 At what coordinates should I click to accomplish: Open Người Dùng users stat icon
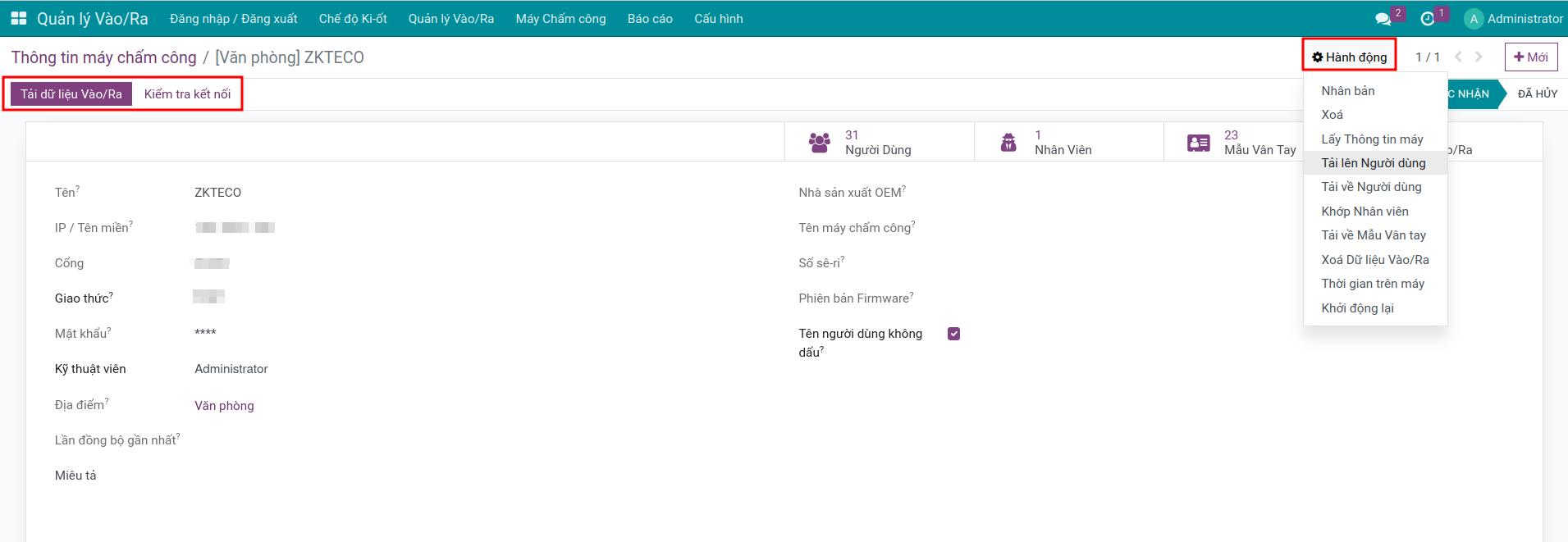[x=819, y=143]
